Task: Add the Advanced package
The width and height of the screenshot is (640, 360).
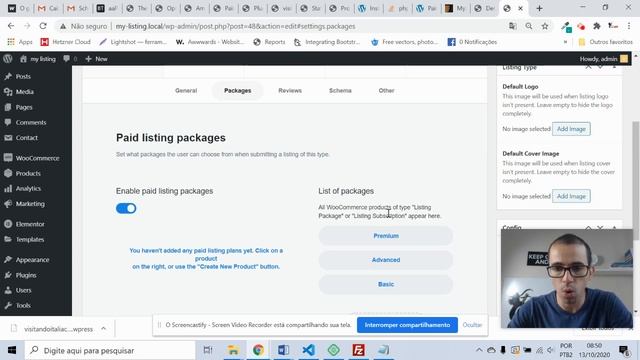Action: tap(386, 260)
